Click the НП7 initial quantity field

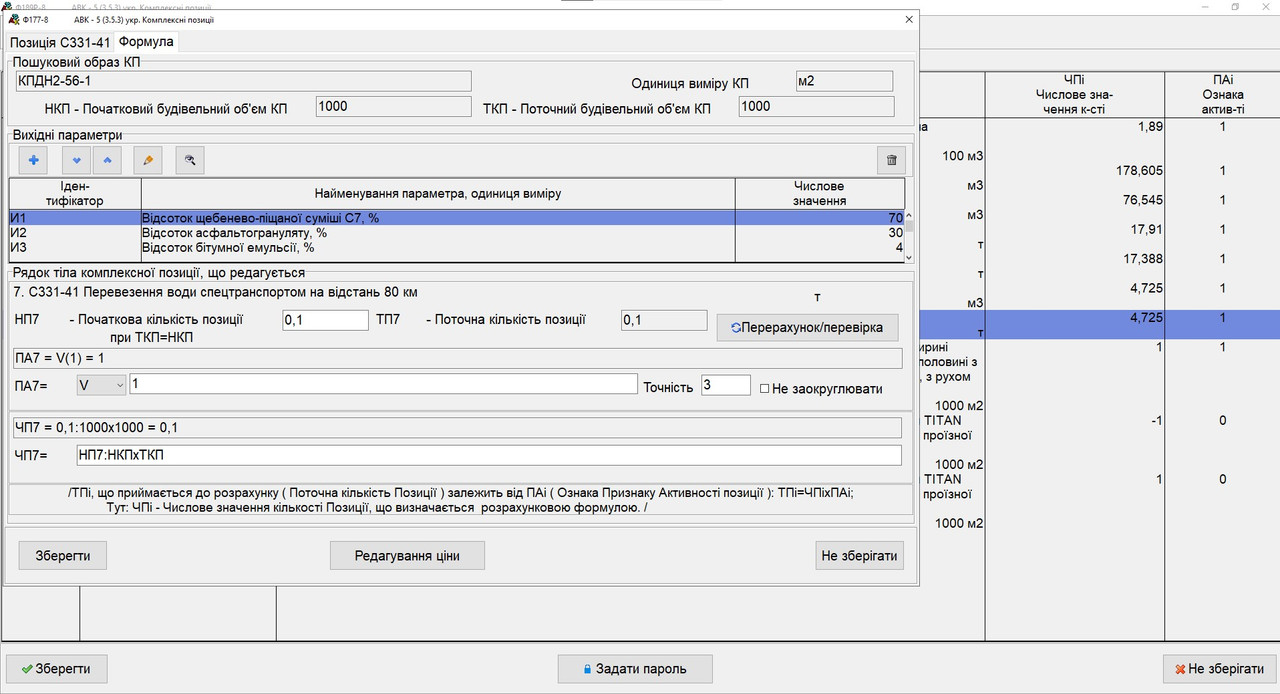coord(326,320)
